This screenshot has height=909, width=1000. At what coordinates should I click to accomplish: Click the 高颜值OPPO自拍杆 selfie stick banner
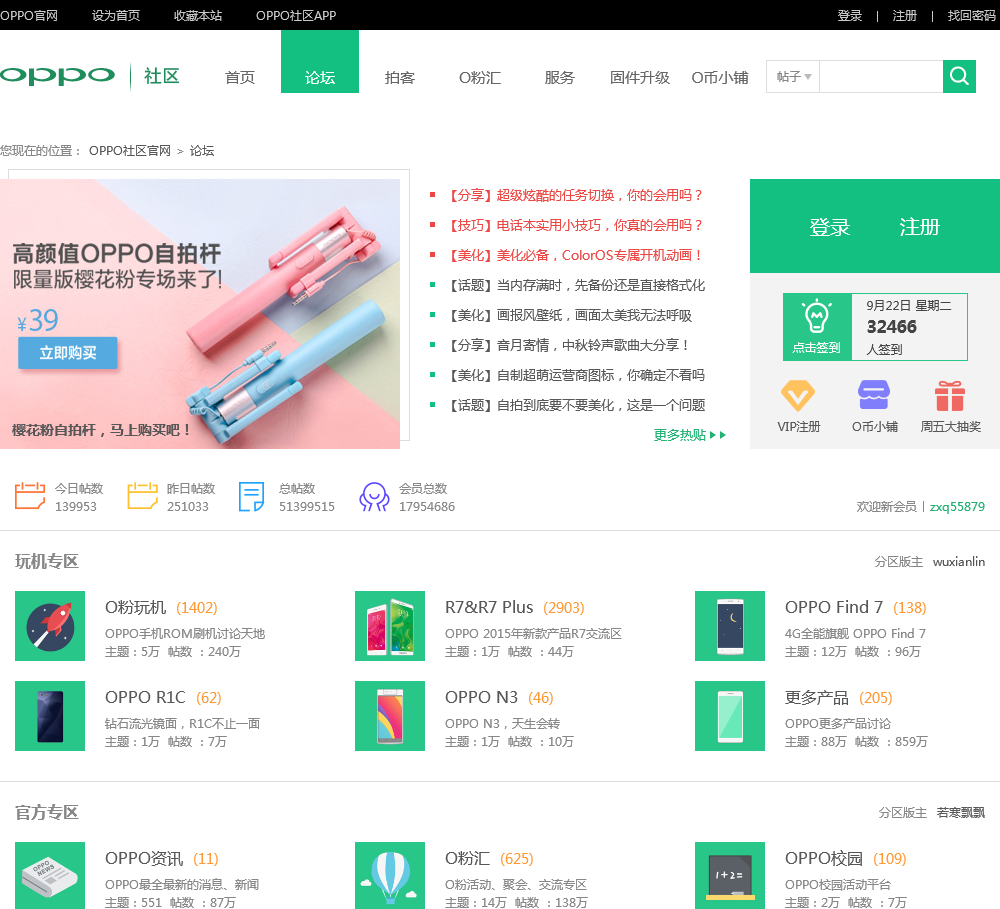[x=200, y=314]
